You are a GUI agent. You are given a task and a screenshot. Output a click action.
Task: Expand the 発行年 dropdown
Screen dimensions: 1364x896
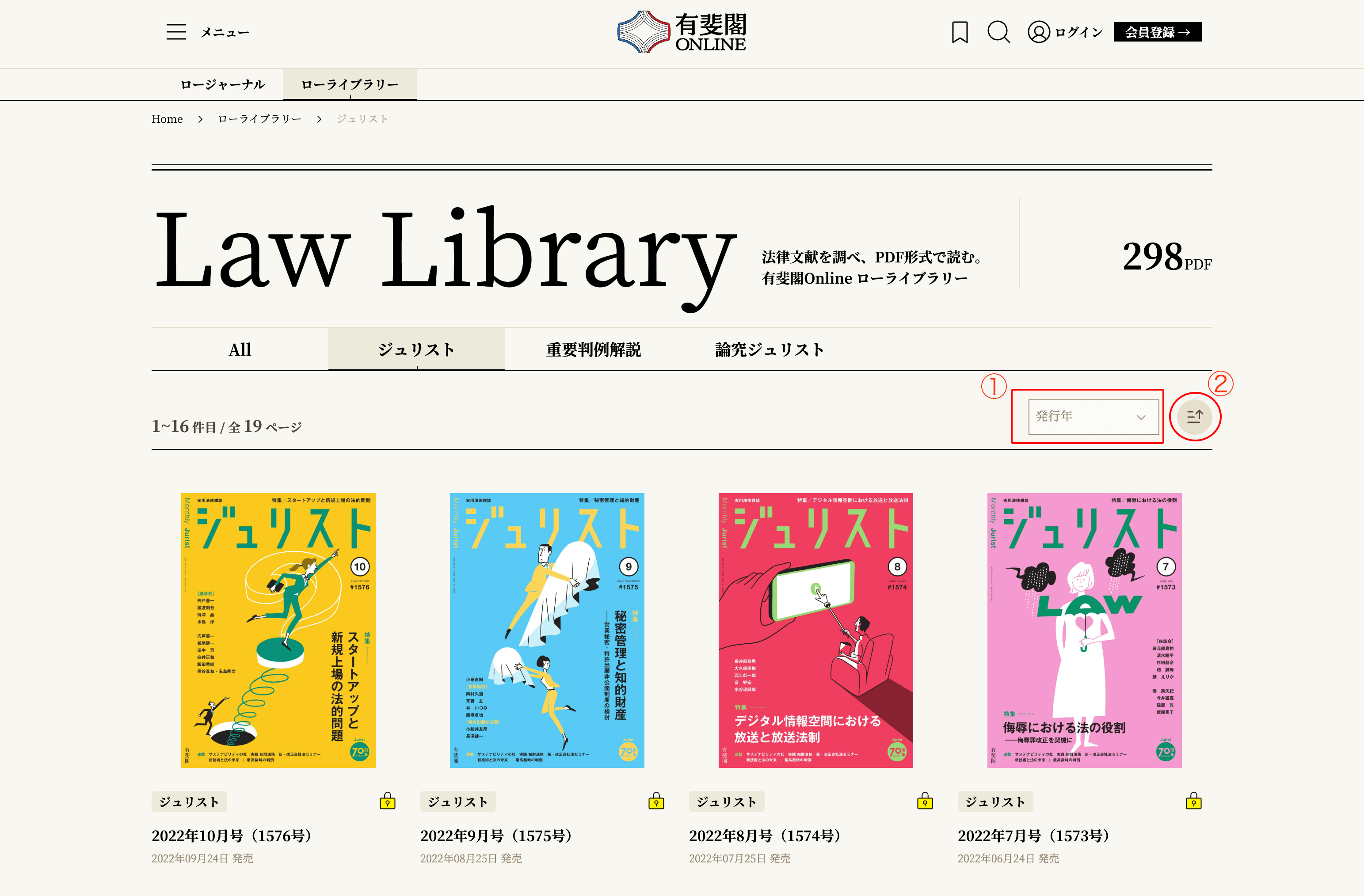pyautogui.click(x=1093, y=417)
